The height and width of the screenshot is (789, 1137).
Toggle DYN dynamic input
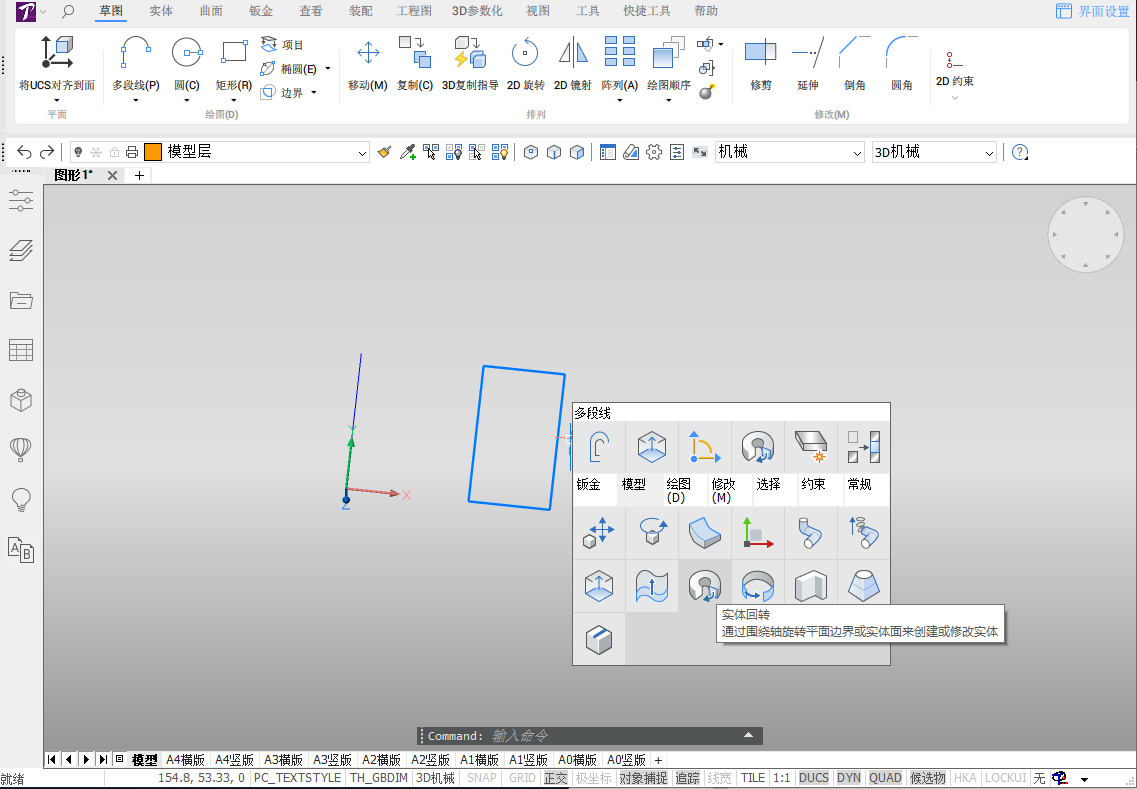pyautogui.click(x=848, y=778)
